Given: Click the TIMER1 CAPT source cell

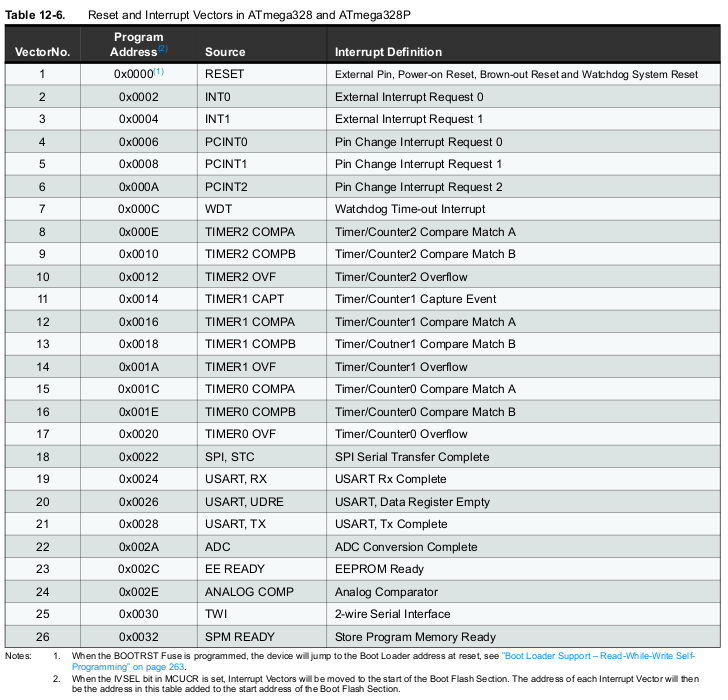Looking at the screenshot, I should 244,300.
